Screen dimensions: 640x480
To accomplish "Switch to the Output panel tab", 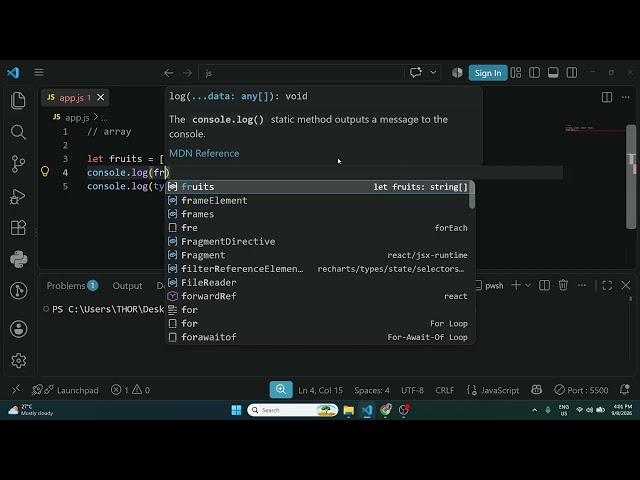I will tap(127, 286).
